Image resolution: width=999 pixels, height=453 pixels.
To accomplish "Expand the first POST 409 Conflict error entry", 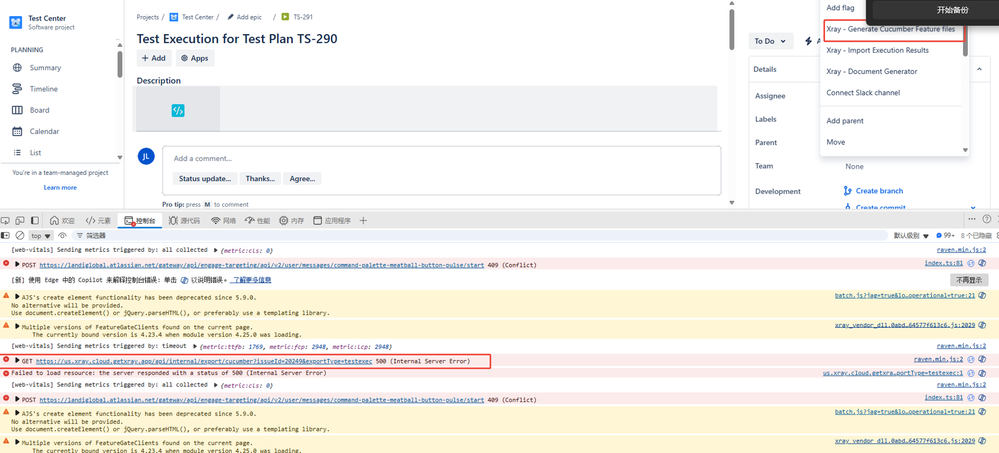I will [18, 264].
